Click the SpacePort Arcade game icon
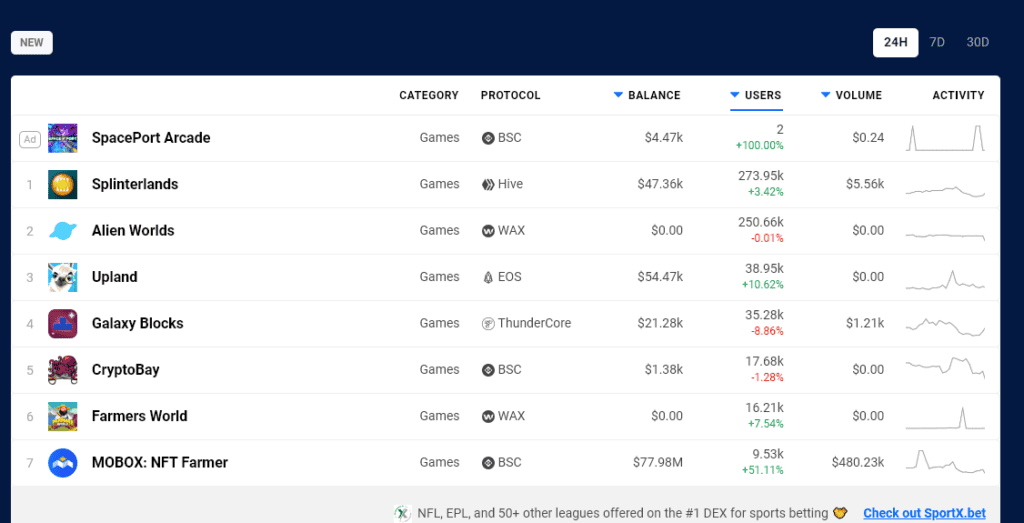1024x523 pixels. 63,138
